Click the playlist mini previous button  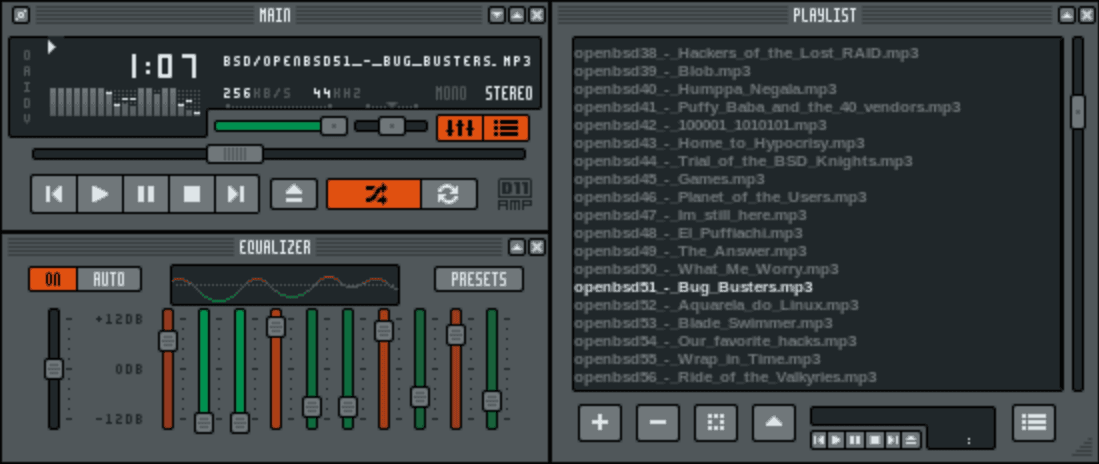coord(819,440)
